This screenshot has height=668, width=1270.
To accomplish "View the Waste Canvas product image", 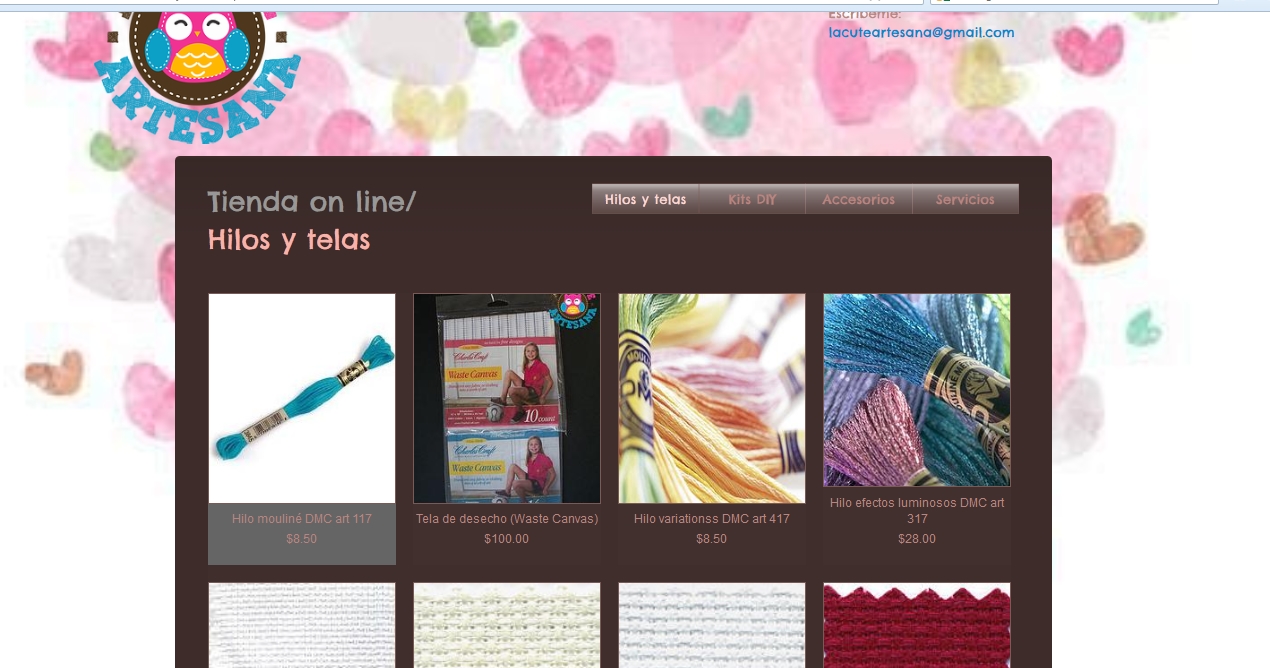I will (x=507, y=398).
